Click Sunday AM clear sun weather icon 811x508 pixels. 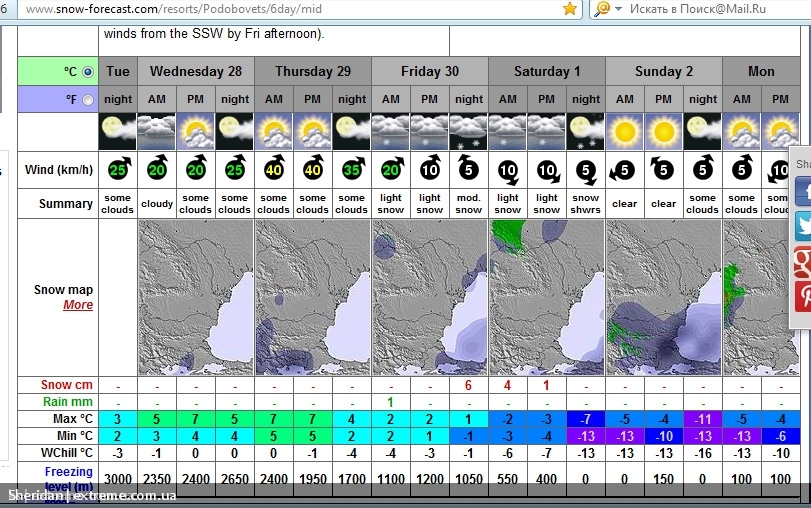pos(625,131)
